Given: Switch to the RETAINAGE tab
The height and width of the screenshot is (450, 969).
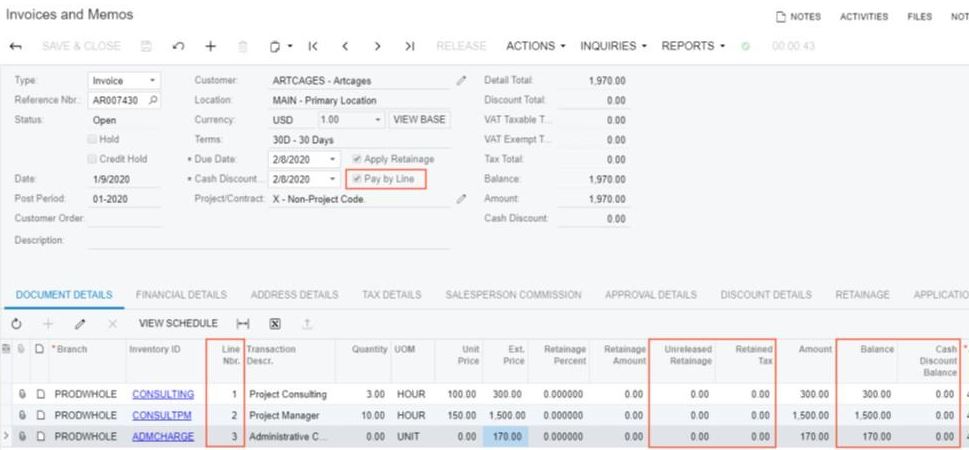Looking at the screenshot, I should (x=863, y=295).
